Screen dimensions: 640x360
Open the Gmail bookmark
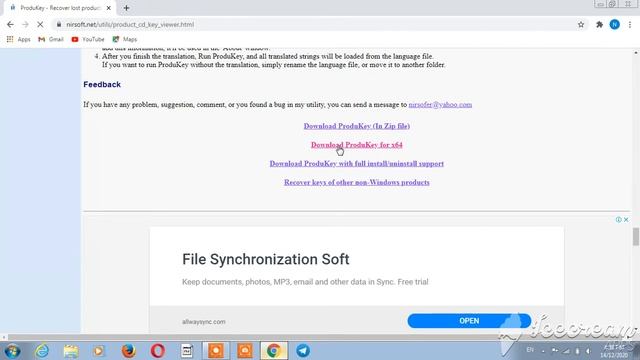[51, 39]
